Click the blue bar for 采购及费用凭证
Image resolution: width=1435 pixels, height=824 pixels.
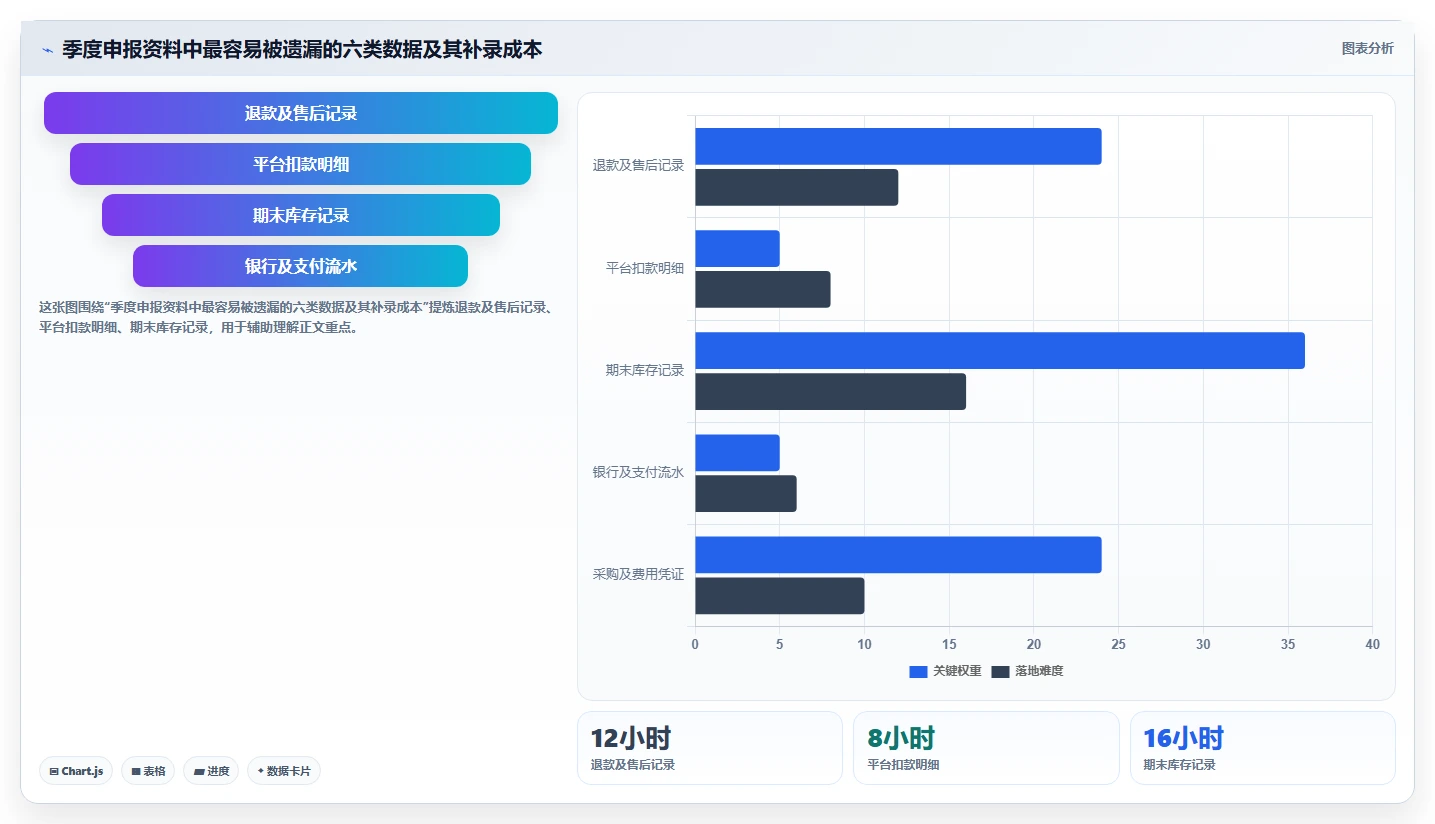tap(898, 555)
